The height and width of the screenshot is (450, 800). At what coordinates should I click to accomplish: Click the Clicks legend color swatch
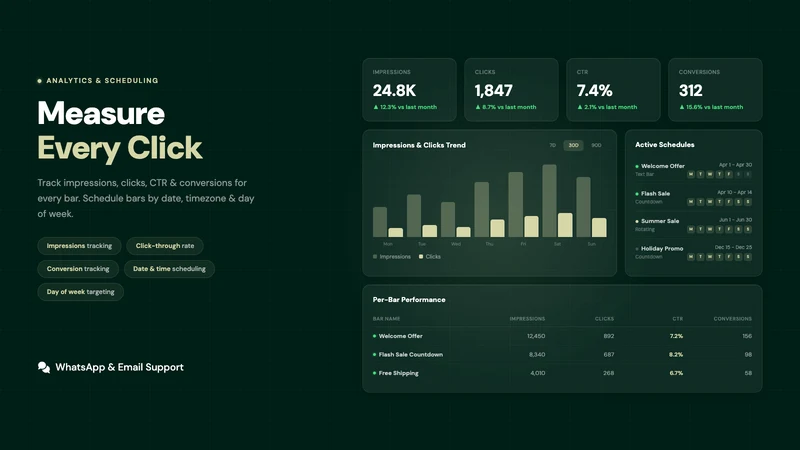tap(421, 257)
